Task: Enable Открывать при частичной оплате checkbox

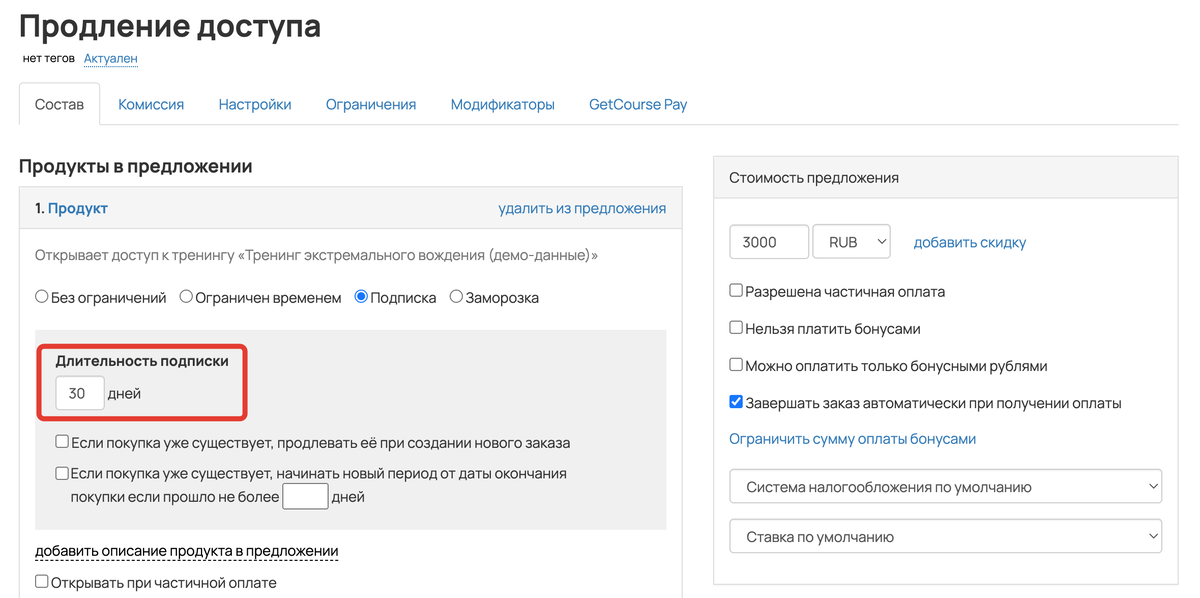Action: pyautogui.click(x=42, y=582)
